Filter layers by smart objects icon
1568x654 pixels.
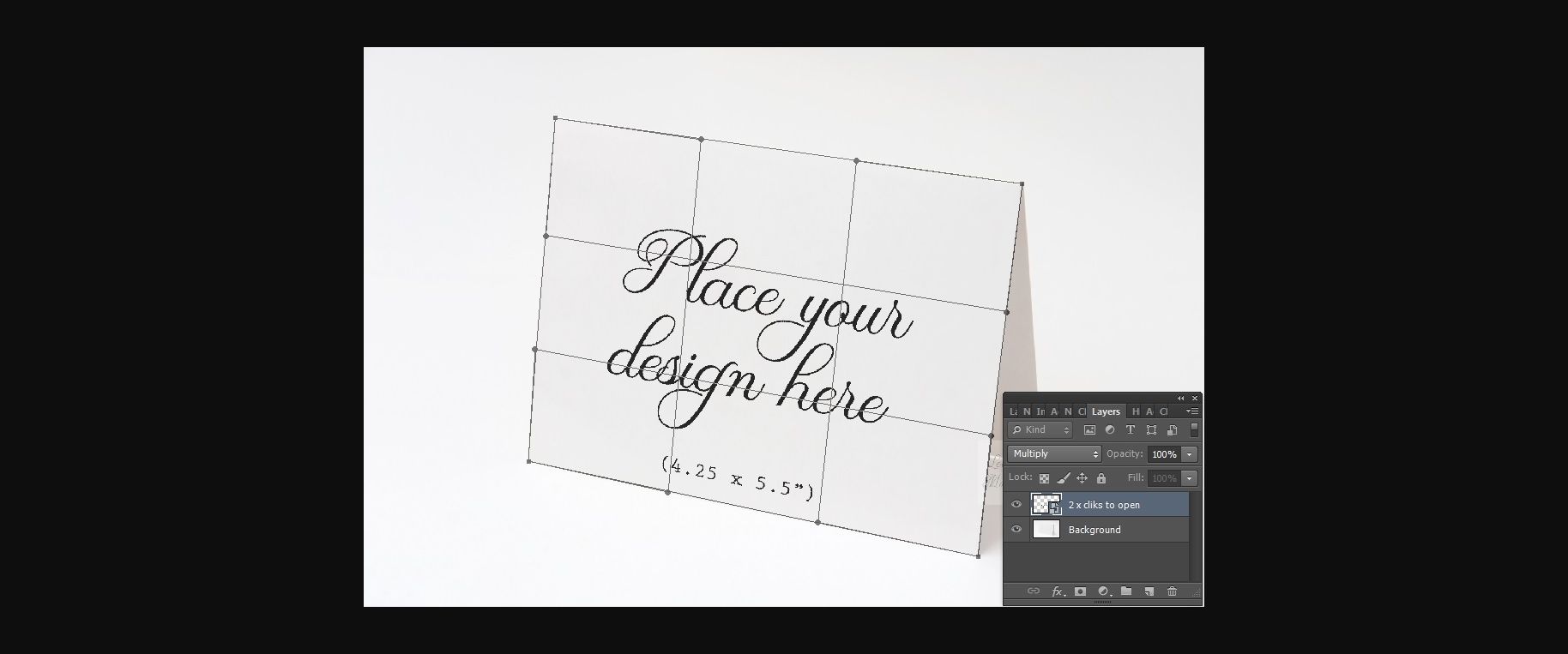click(x=1172, y=430)
